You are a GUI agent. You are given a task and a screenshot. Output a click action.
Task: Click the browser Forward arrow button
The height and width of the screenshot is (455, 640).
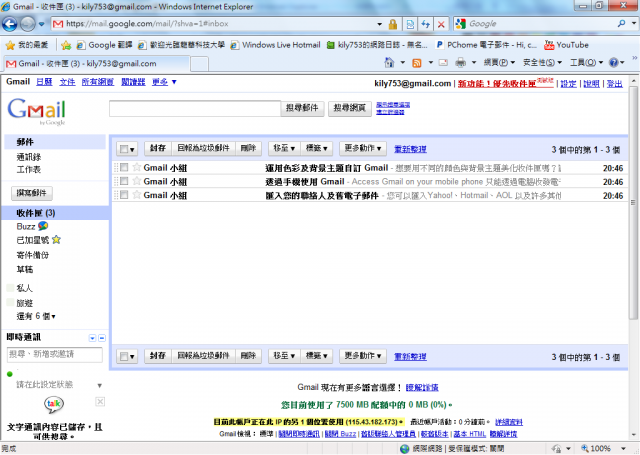pos(27,24)
